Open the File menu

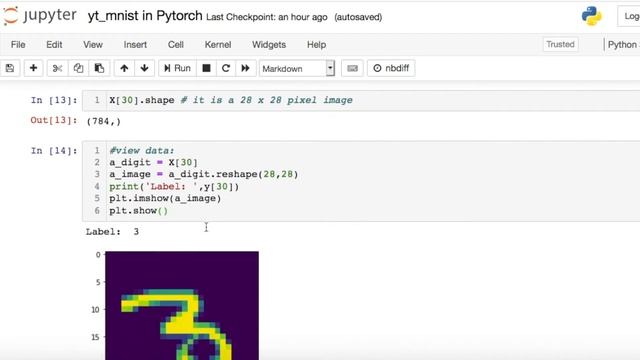(18, 44)
